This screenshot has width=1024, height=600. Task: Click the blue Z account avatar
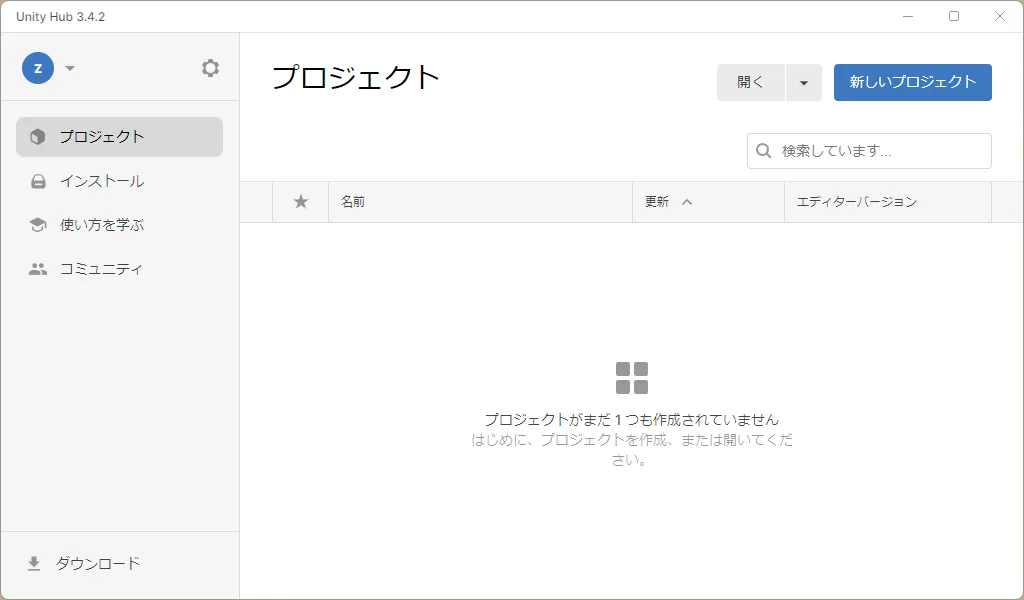click(38, 68)
